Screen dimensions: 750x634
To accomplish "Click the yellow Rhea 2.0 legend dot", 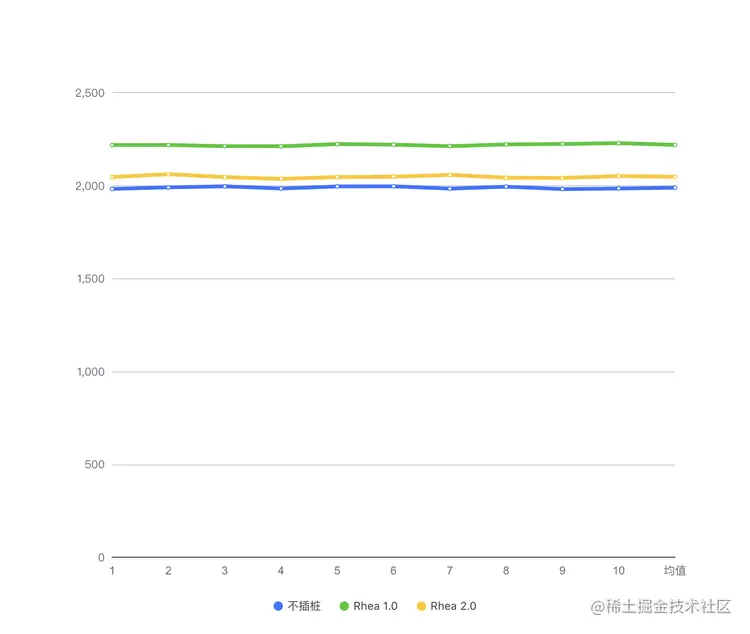I will 421,606.
